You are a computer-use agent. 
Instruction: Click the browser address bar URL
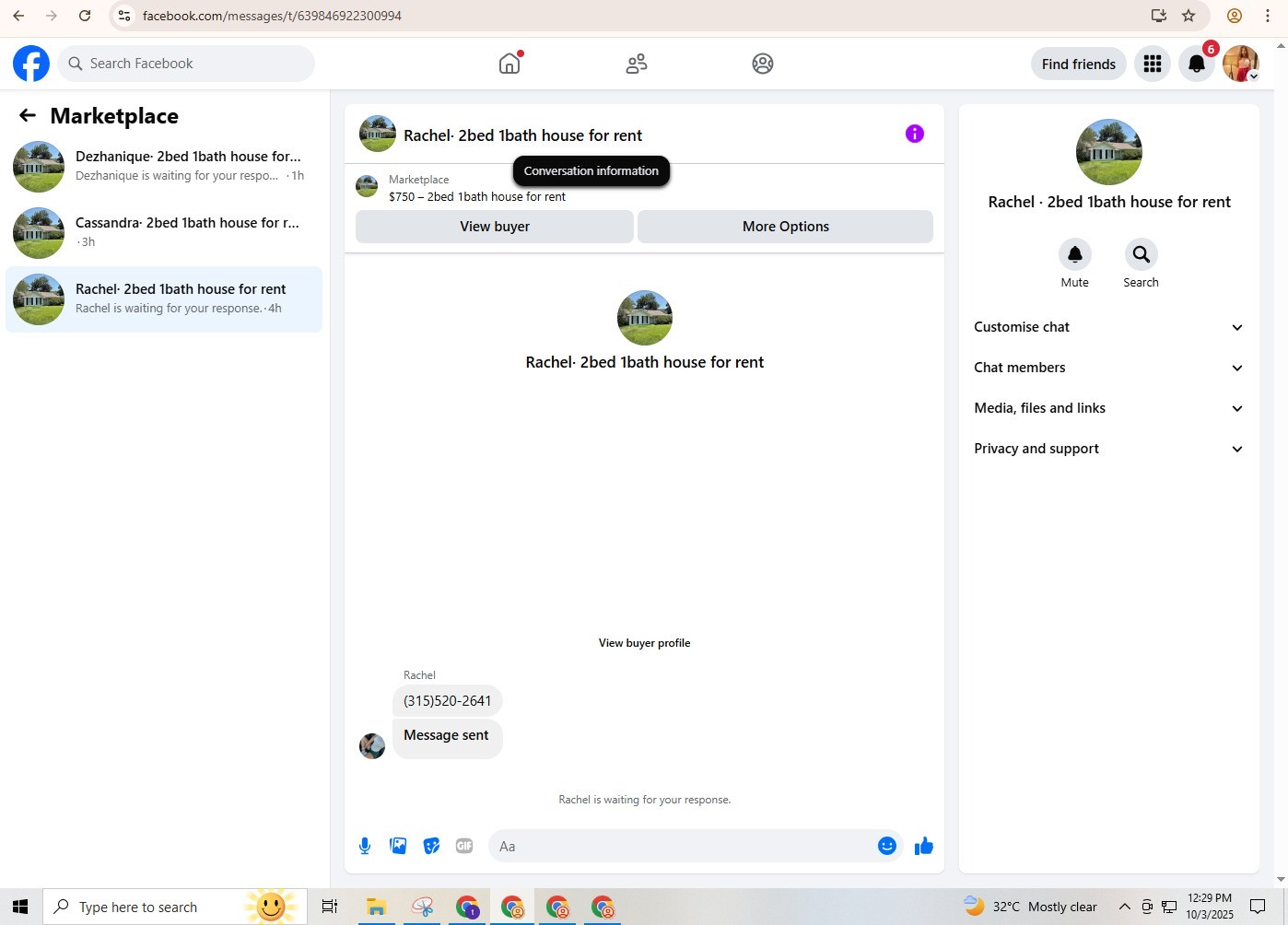[272, 16]
